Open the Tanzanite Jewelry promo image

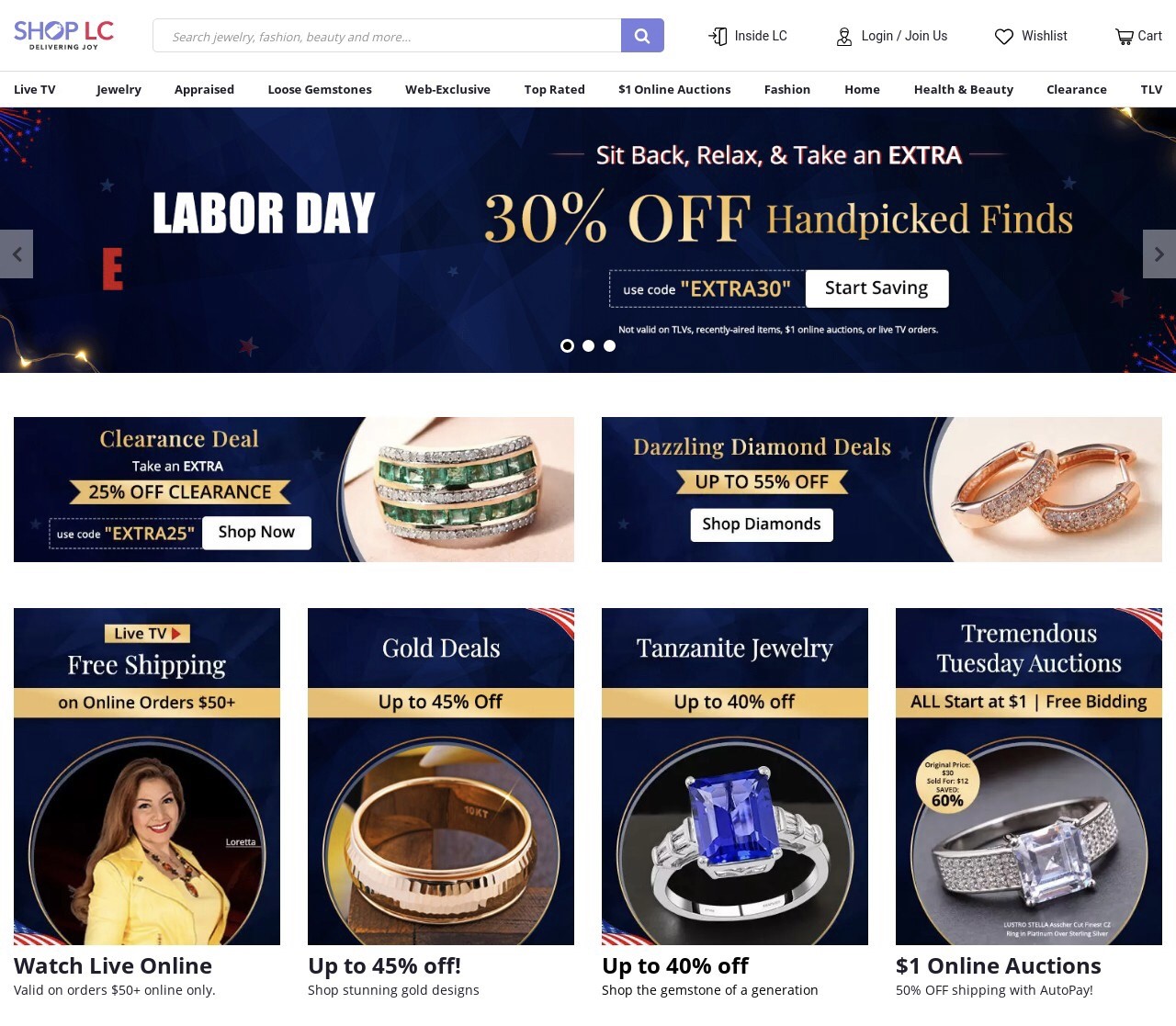click(x=735, y=776)
